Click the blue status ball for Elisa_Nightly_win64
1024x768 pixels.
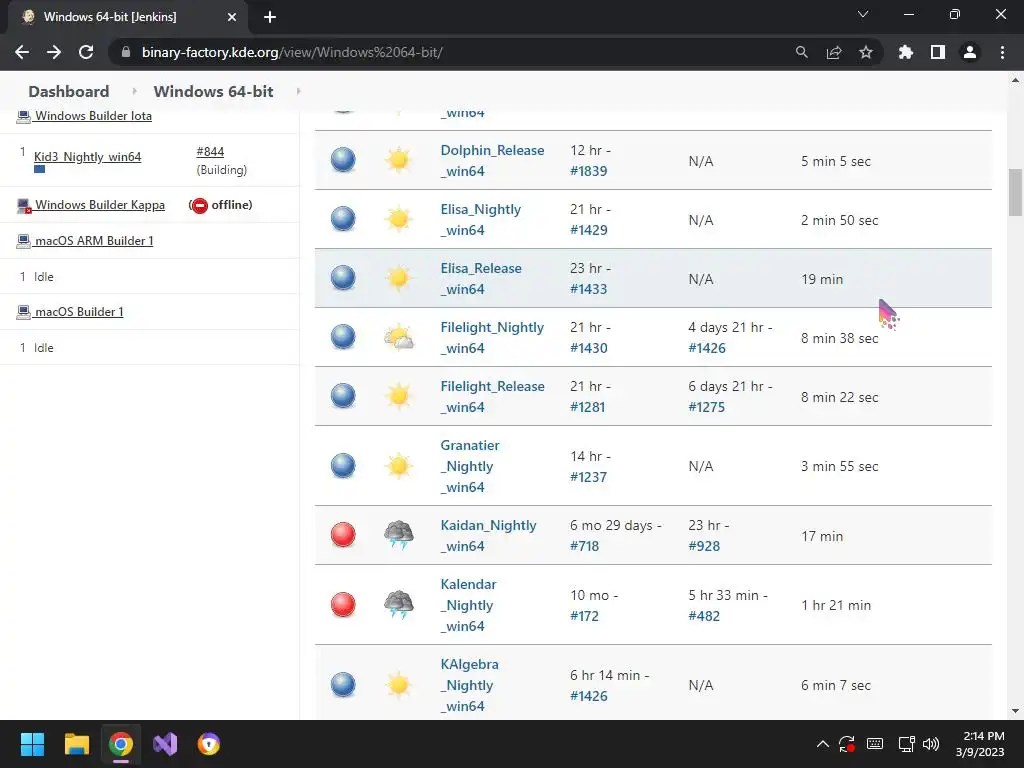pos(343,219)
